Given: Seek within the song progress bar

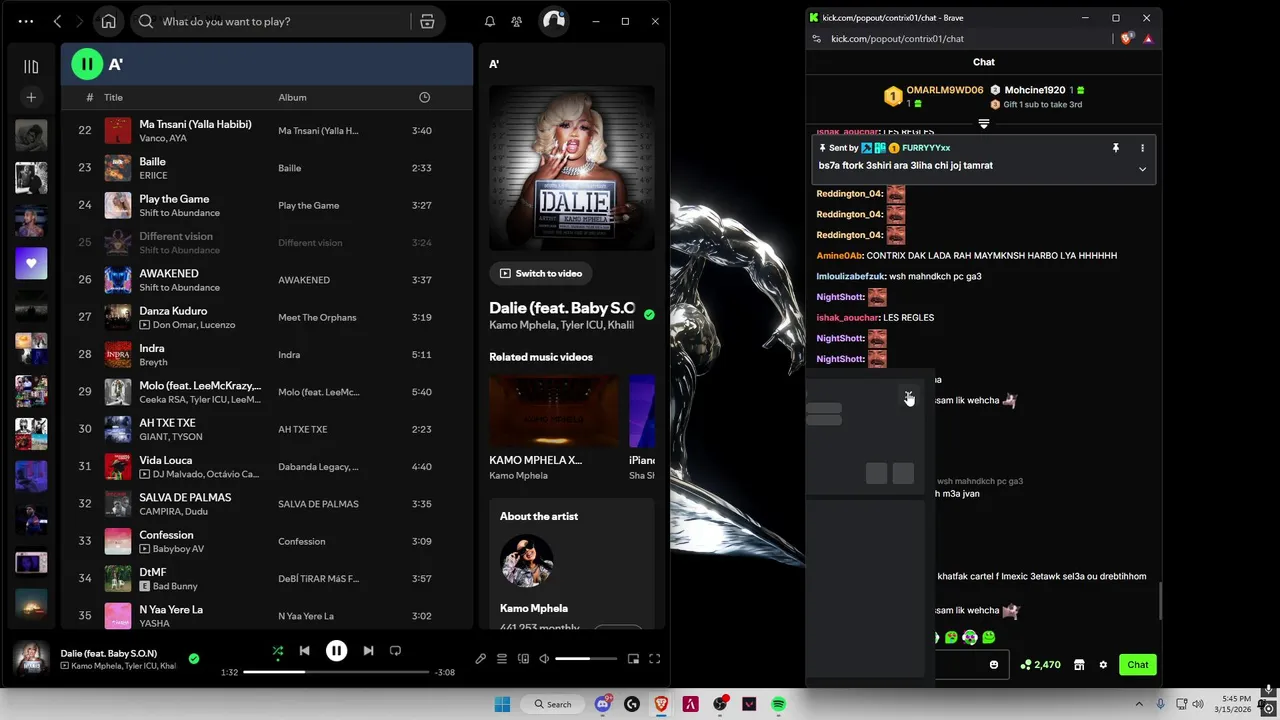Looking at the screenshot, I should coord(335,672).
